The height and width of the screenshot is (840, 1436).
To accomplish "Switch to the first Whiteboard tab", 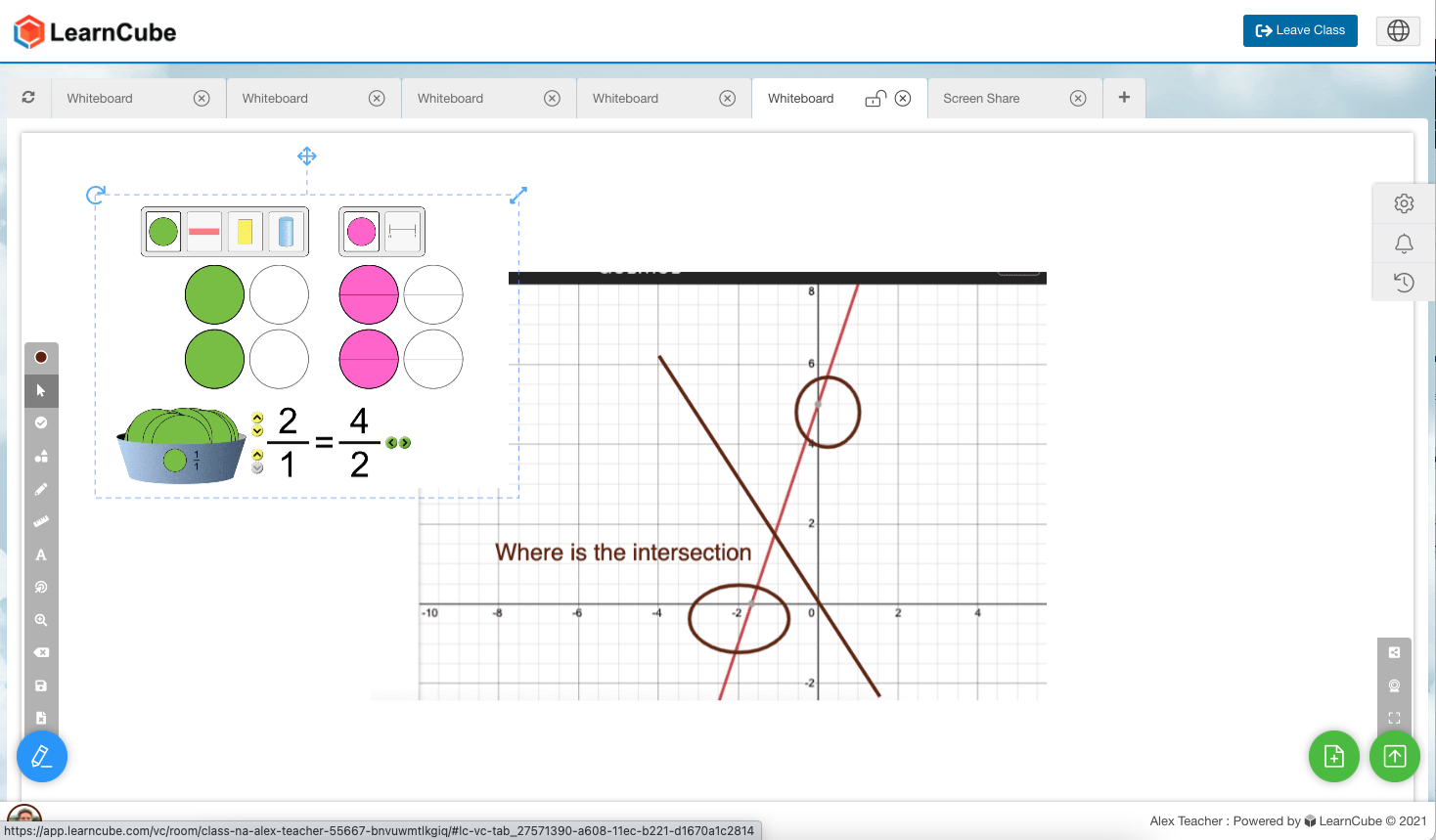I will click(x=100, y=99).
